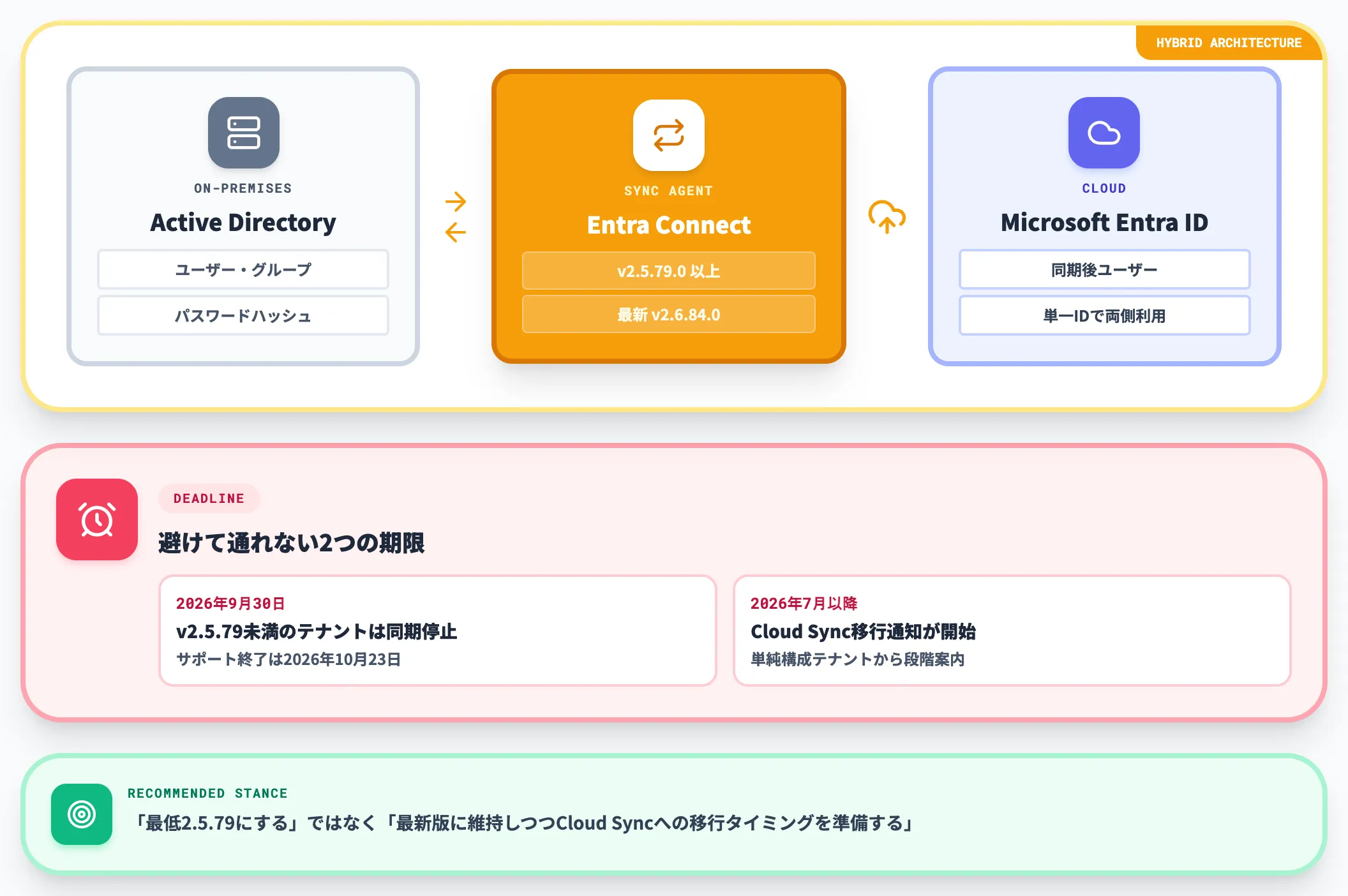The image size is (1348, 896).
Task: Select the 最新 v2.6.84.0 box
Action: click(x=668, y=314)
